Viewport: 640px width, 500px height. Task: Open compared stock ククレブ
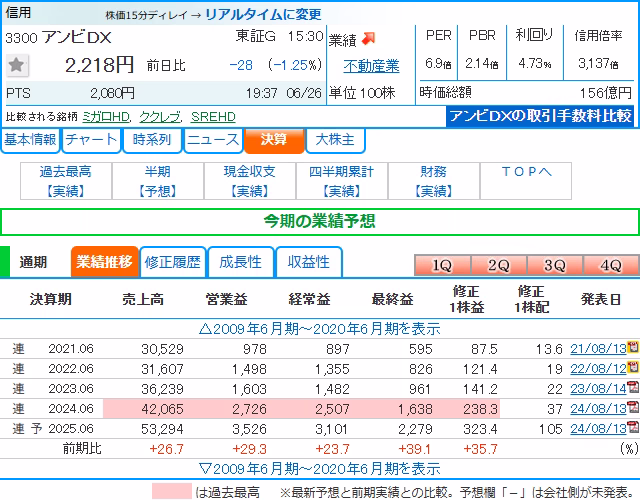pyautogui.click(x=160, y=117)
